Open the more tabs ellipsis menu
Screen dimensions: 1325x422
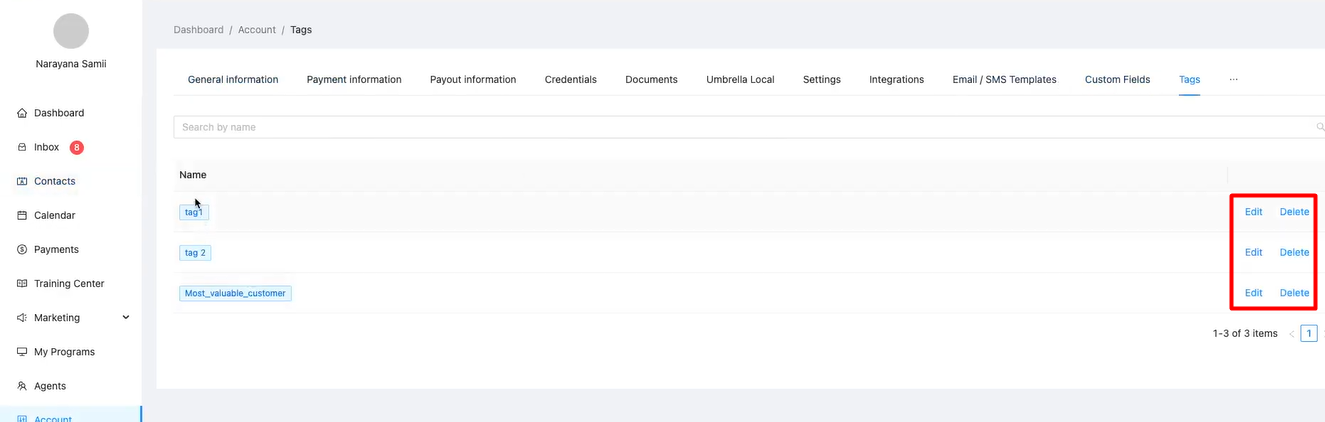click(1233, 79)
